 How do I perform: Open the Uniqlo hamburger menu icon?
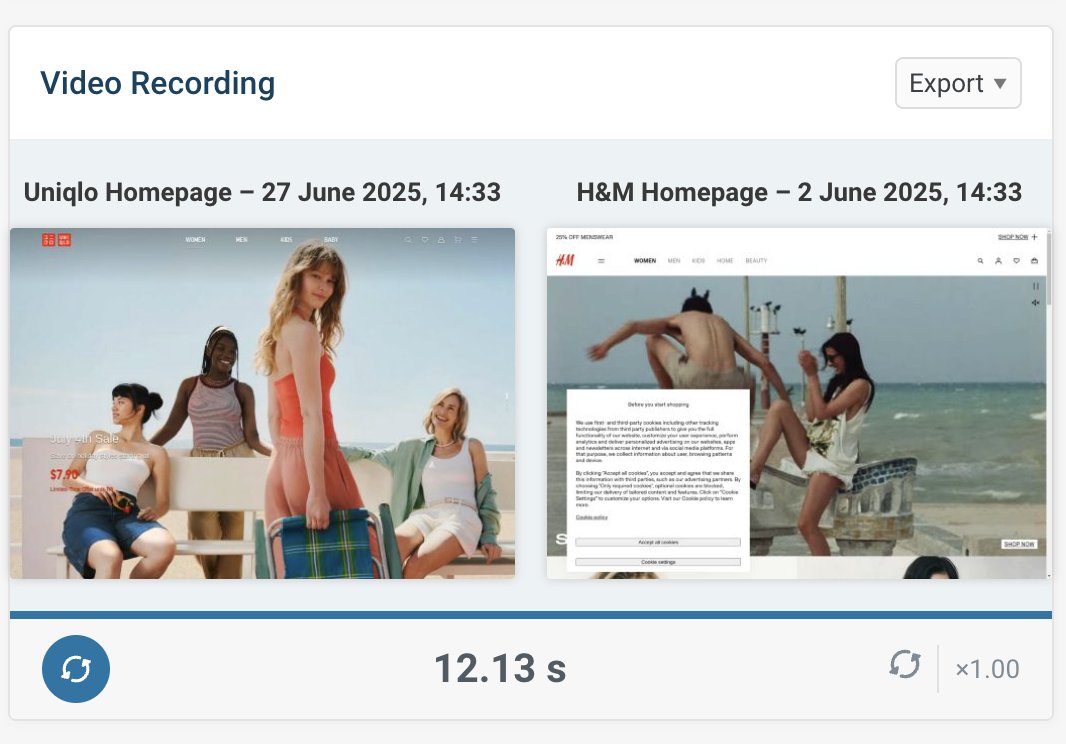475,240
